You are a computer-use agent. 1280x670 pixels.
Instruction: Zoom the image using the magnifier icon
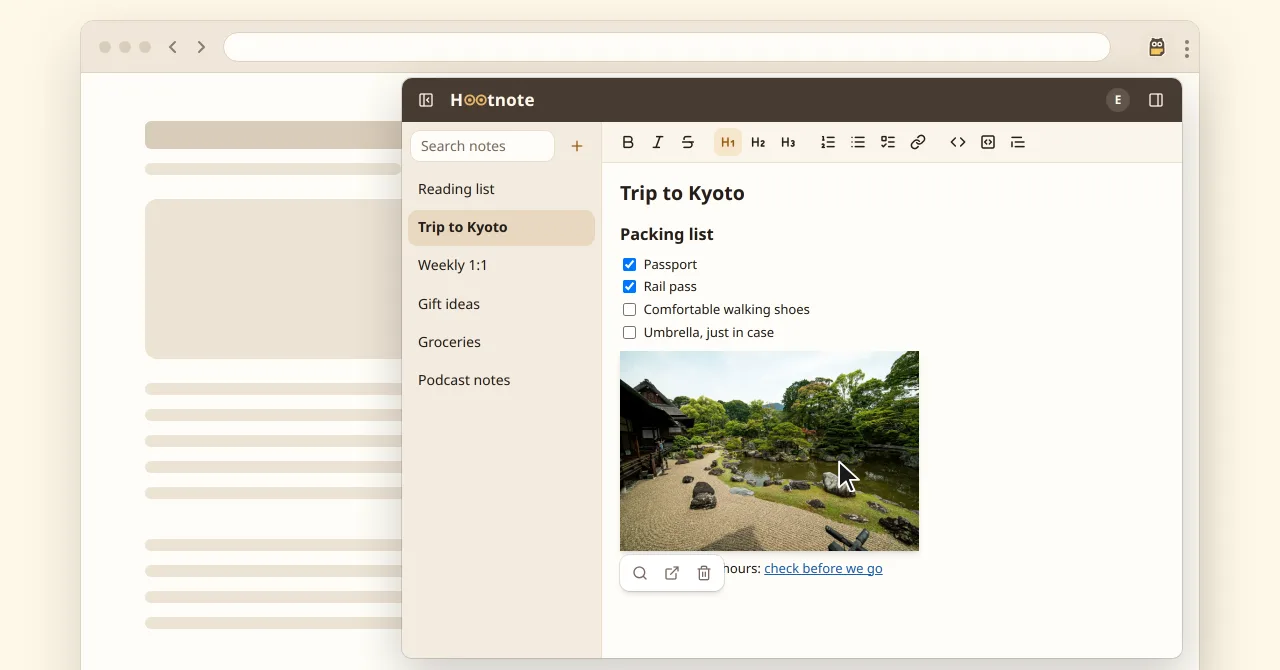click(640, 574)
